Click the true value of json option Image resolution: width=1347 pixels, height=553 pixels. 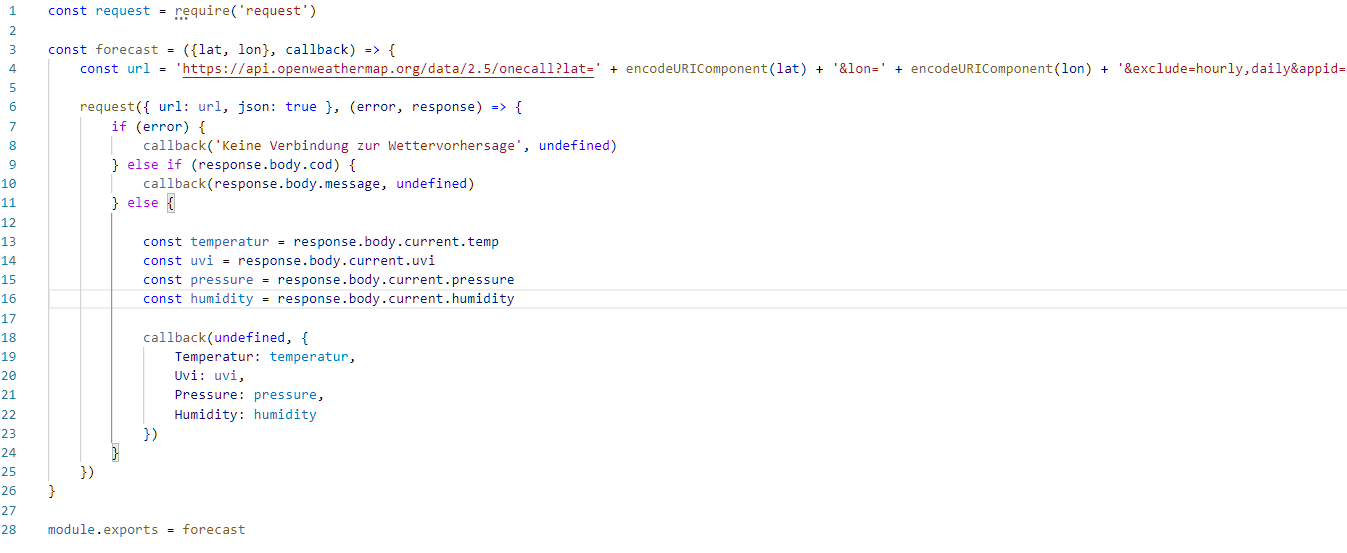point(301,107)
